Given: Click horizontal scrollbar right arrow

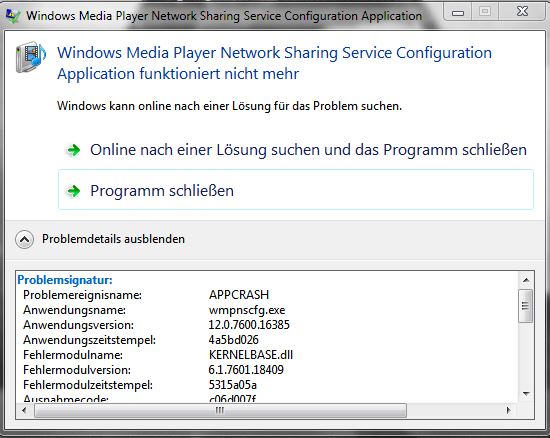Looking at the screenshot, I should pos(509,410).
